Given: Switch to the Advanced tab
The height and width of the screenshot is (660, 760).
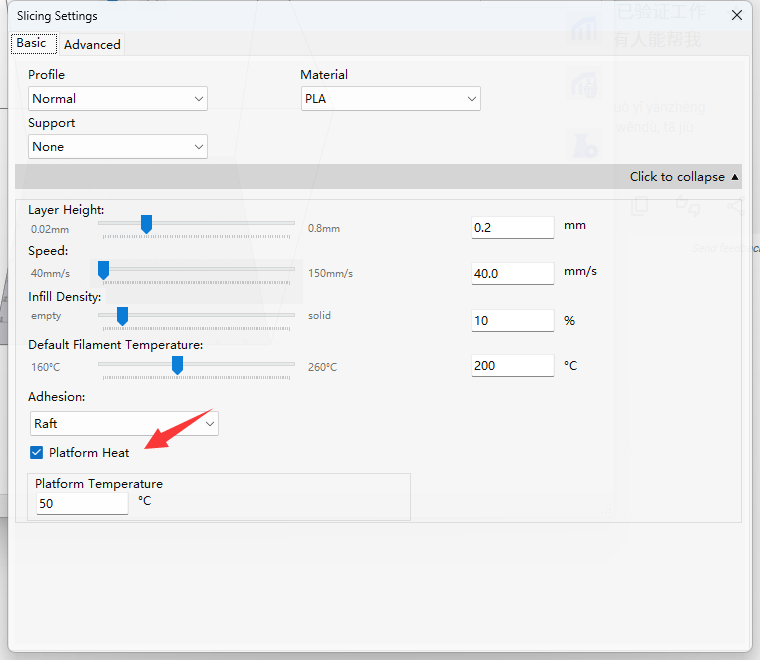Looking at the screenshot, I should point(92,44).
